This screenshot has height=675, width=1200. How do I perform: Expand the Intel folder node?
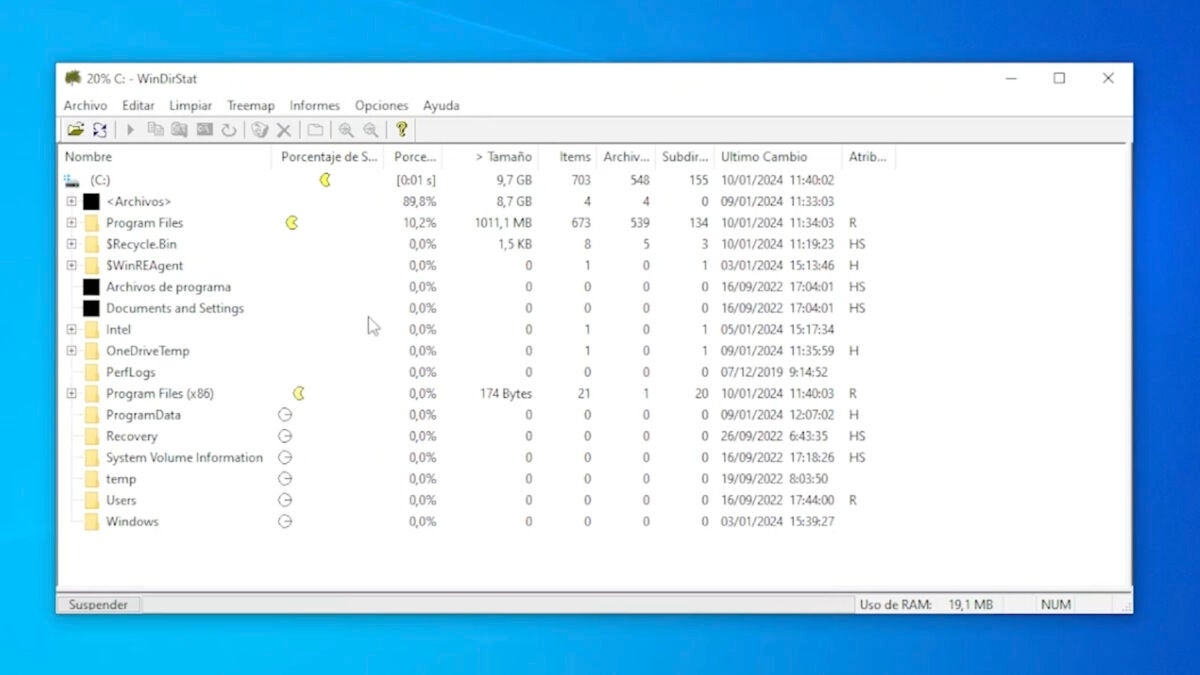point(71,329)
